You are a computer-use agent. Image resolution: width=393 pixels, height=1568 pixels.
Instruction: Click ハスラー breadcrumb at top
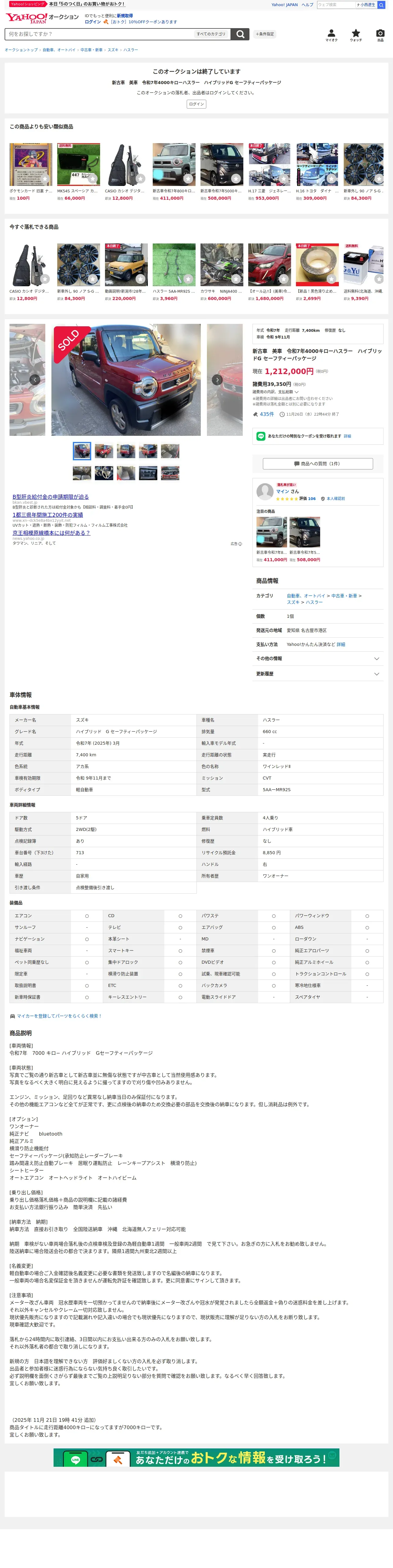(x=130, y=50)
